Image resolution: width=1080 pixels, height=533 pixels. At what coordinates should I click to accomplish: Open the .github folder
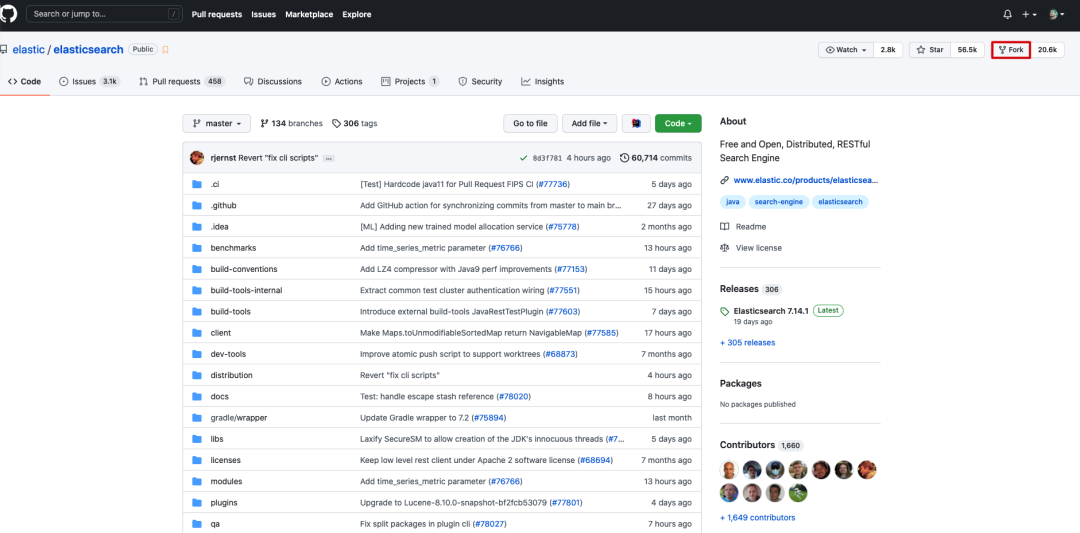click(224, 205)
